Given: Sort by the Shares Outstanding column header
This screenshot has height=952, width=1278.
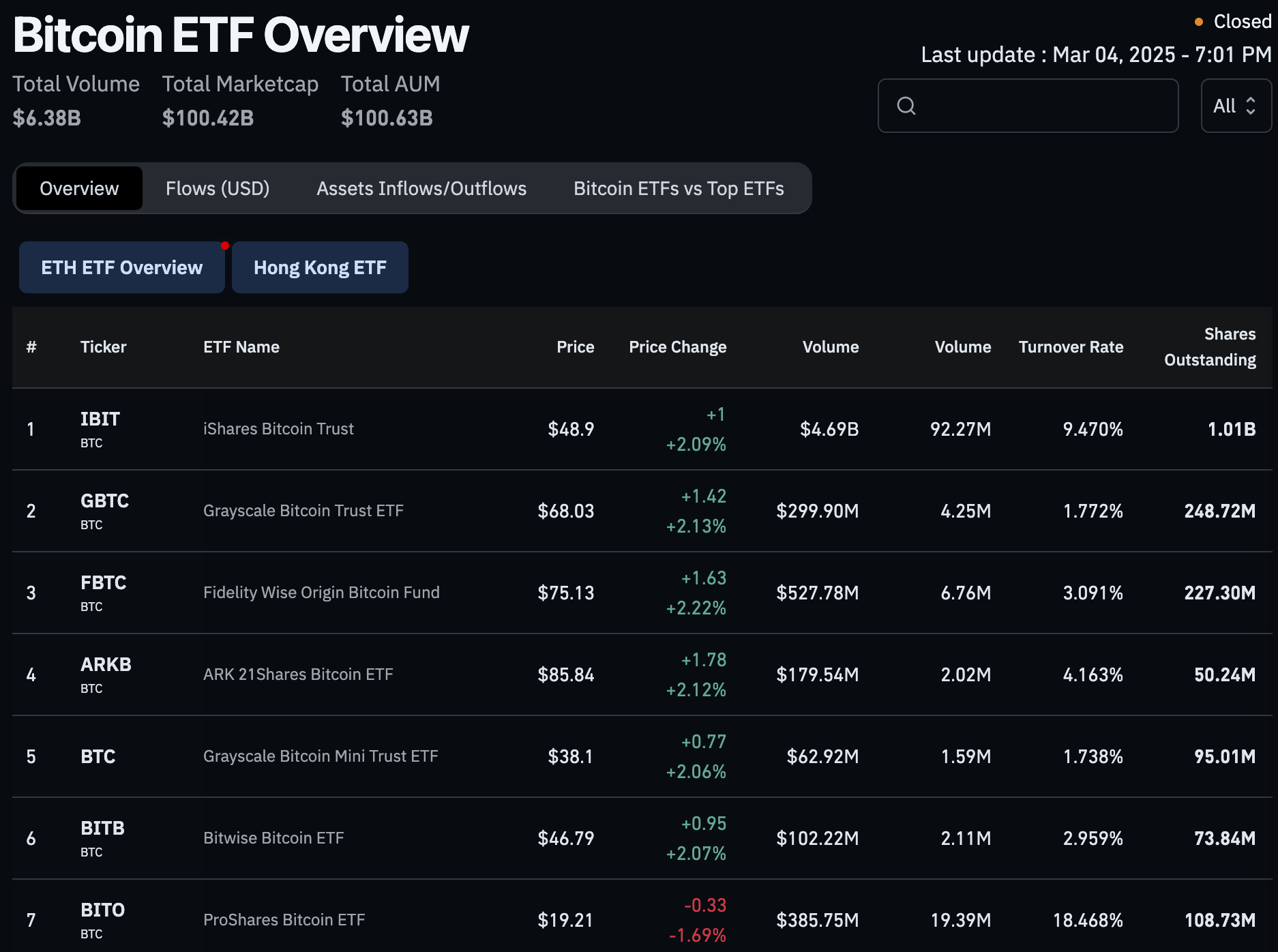Looking at the screenshot, I should (x=1210, y=347).
